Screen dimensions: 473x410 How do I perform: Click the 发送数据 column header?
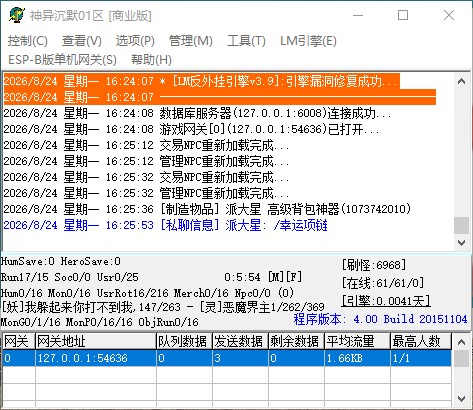click(x=240, y=341)
